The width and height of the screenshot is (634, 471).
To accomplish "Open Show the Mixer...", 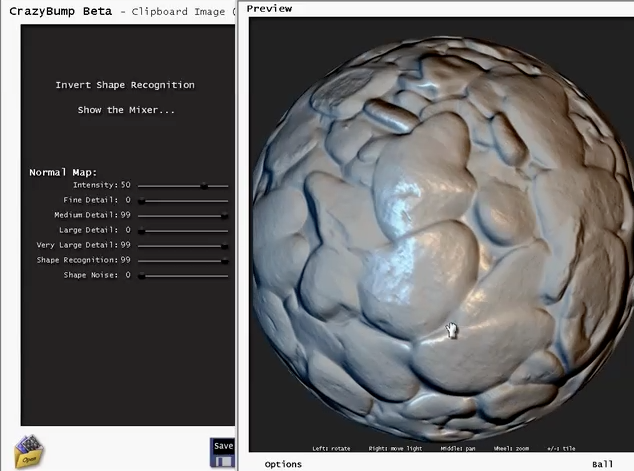I will click(126, 110).
